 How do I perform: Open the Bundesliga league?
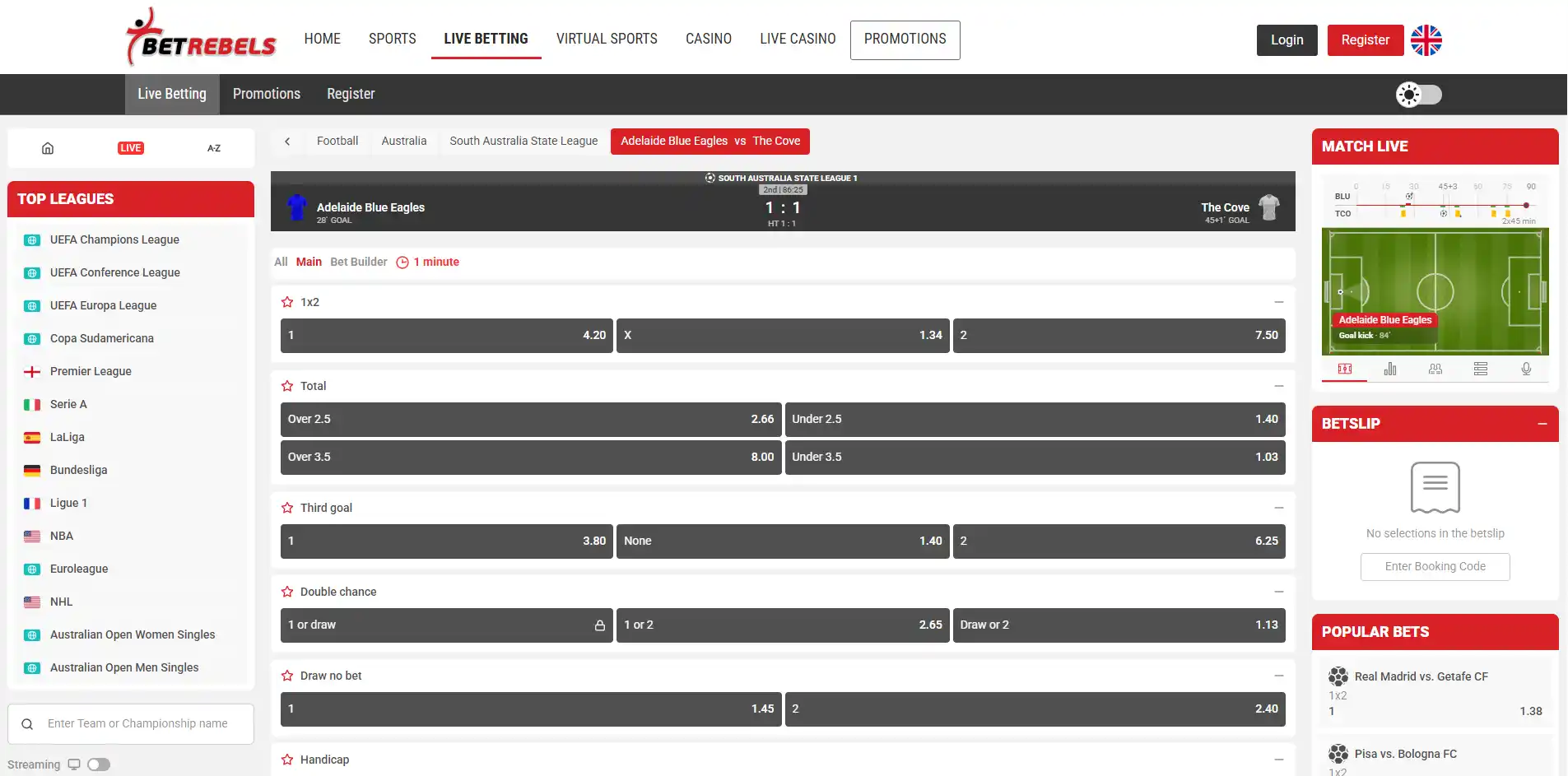78,470
